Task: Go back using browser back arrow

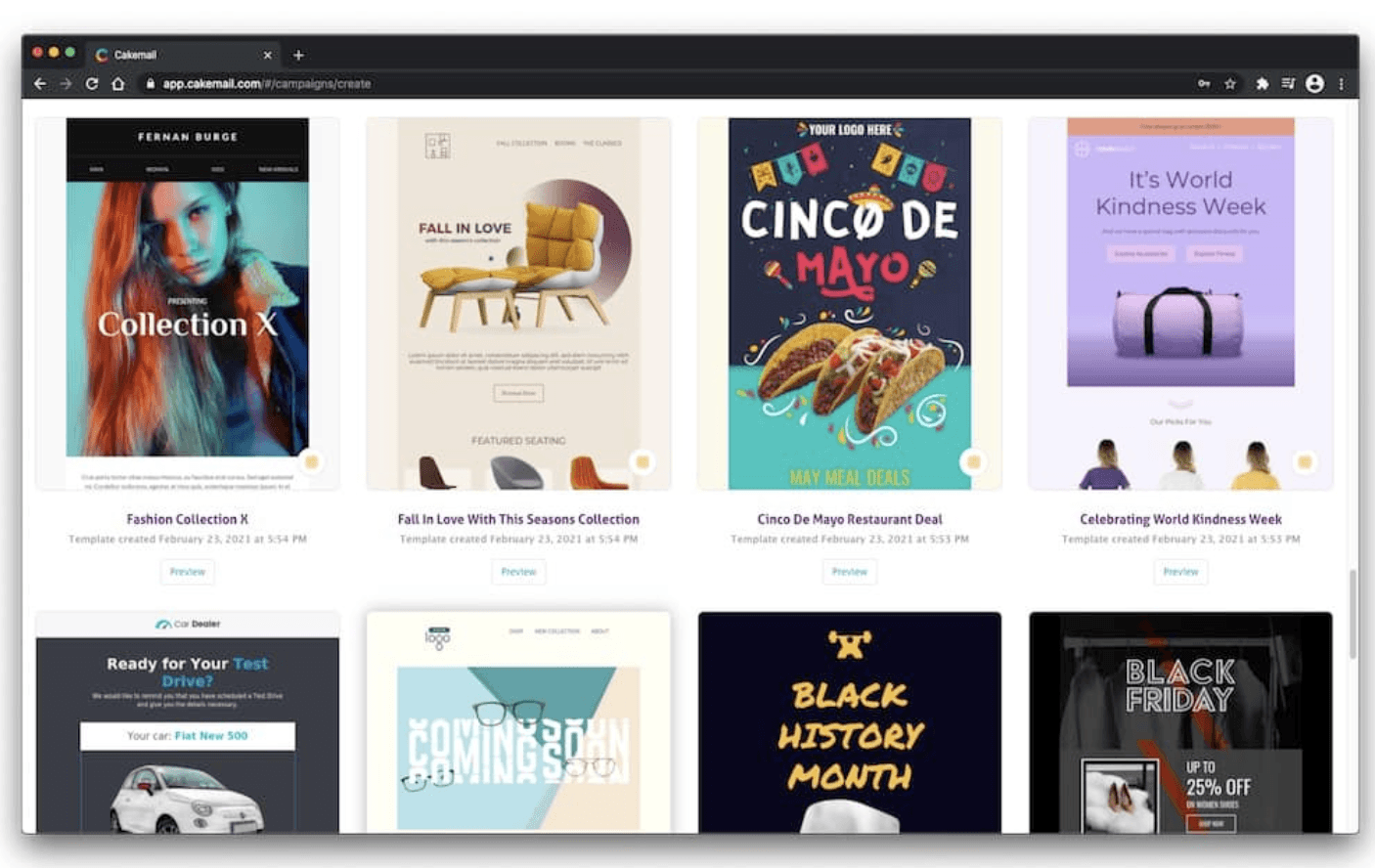Action: pos(40,84)
